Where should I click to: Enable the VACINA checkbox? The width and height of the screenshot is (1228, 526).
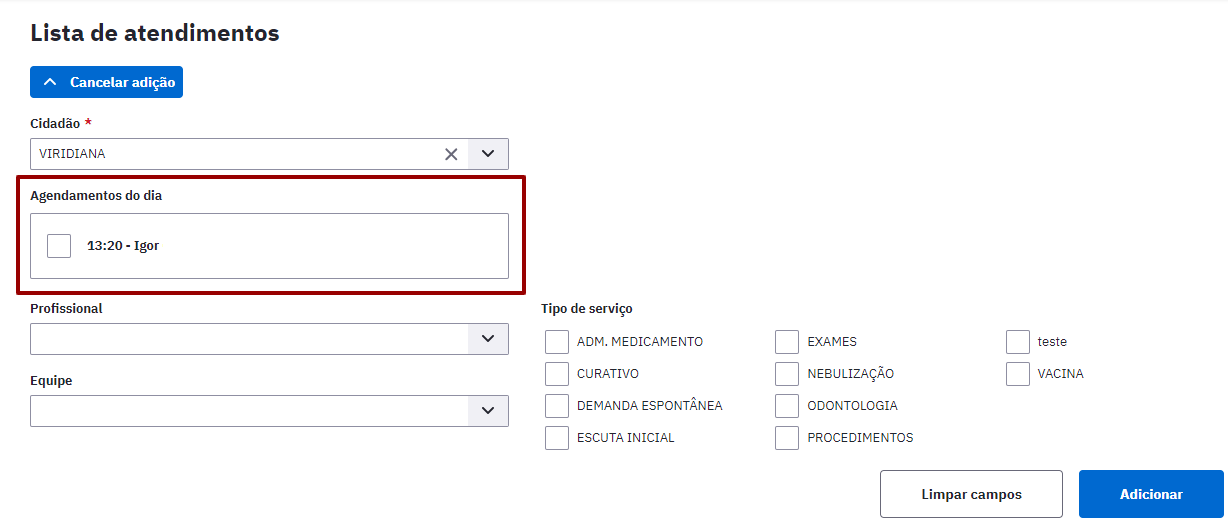pos(1018,374)
